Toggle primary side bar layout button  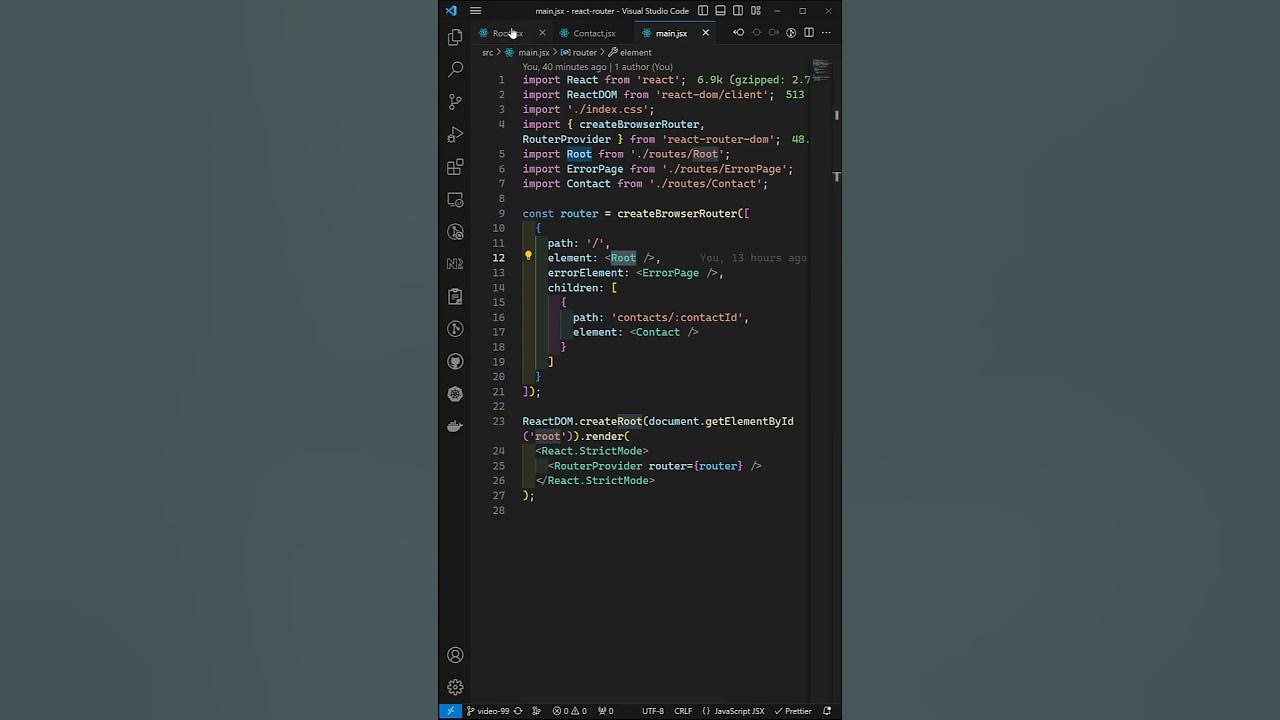pos(703,11)
